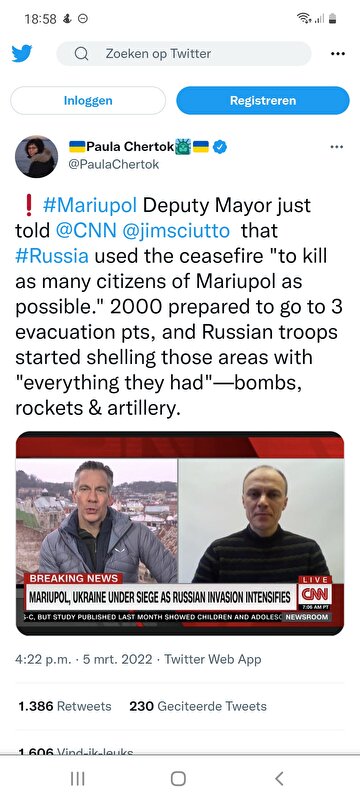Open the @PaulaChertok handle

coord(114,164)
